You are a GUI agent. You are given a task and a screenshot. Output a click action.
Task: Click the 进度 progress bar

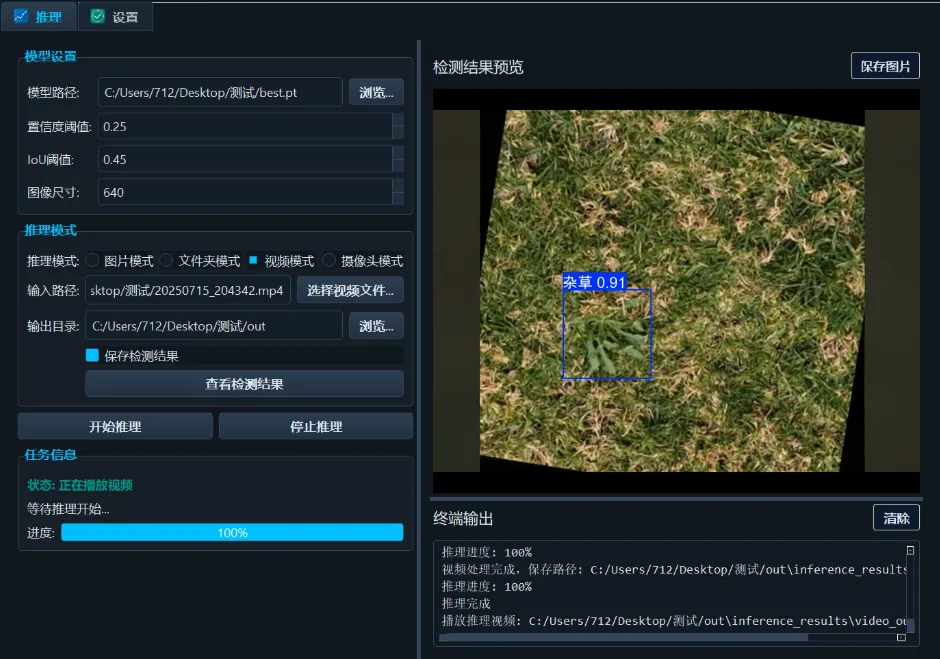point(232,532)
